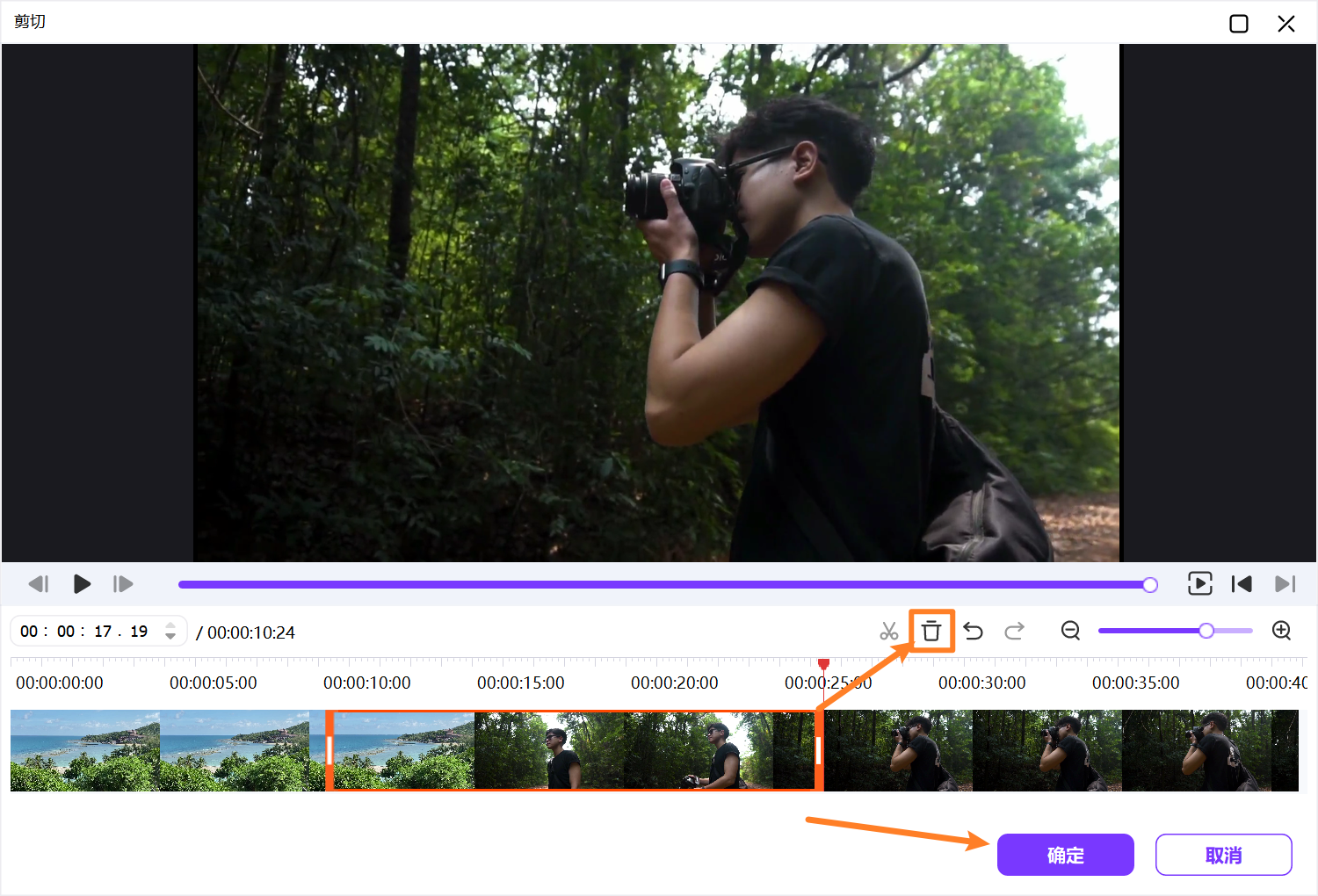Zoom in the timeline
1318x896 pixels.
1282,631
